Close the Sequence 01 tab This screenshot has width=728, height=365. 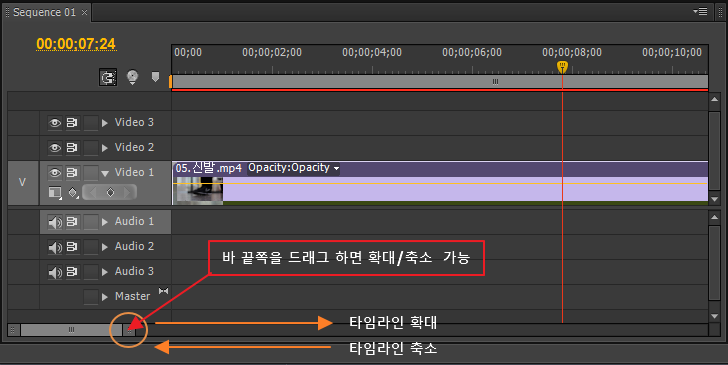coord(84,13)
